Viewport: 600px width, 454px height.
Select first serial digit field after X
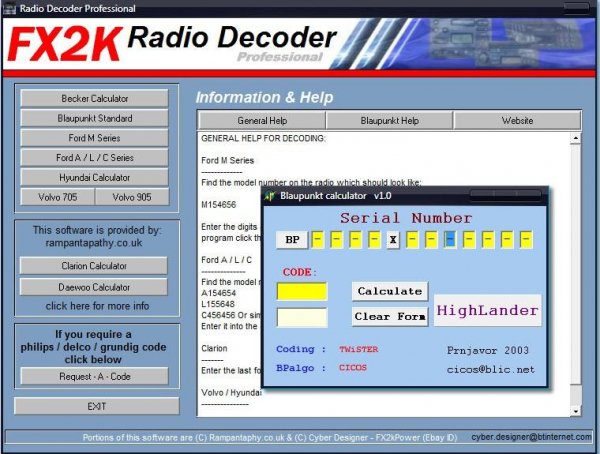coord(412,240)
